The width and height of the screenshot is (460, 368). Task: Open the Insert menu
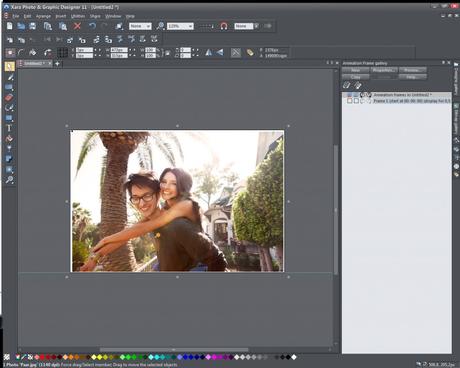(61, 16)
